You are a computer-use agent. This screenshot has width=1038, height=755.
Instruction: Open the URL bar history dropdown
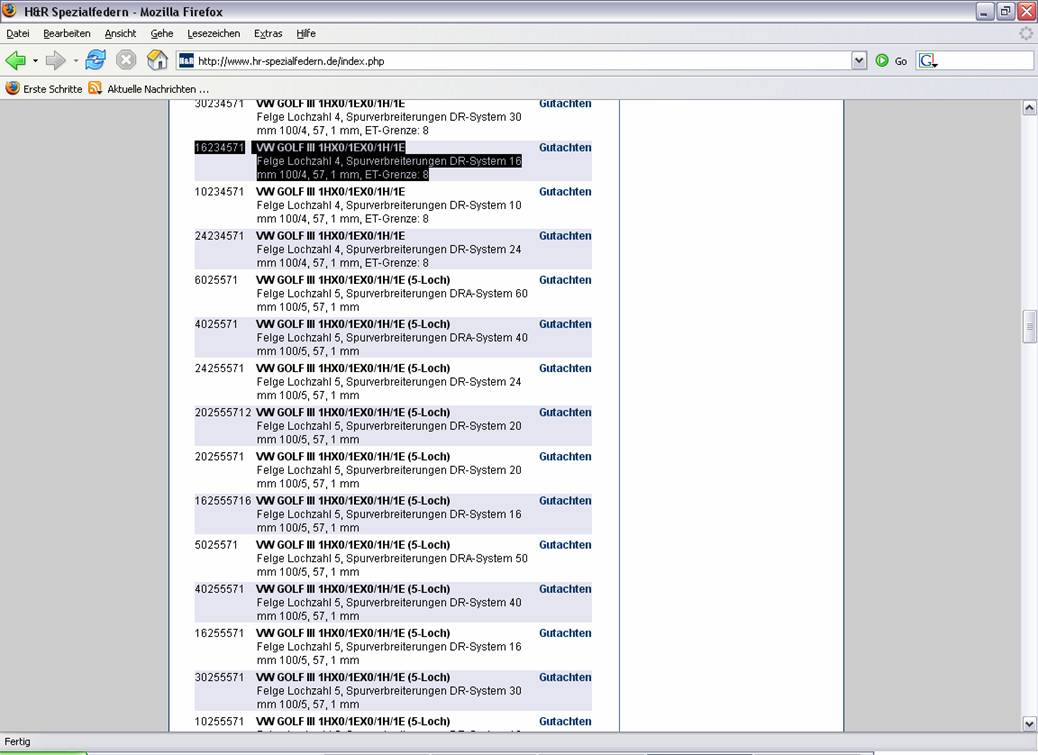coord(858,61)
